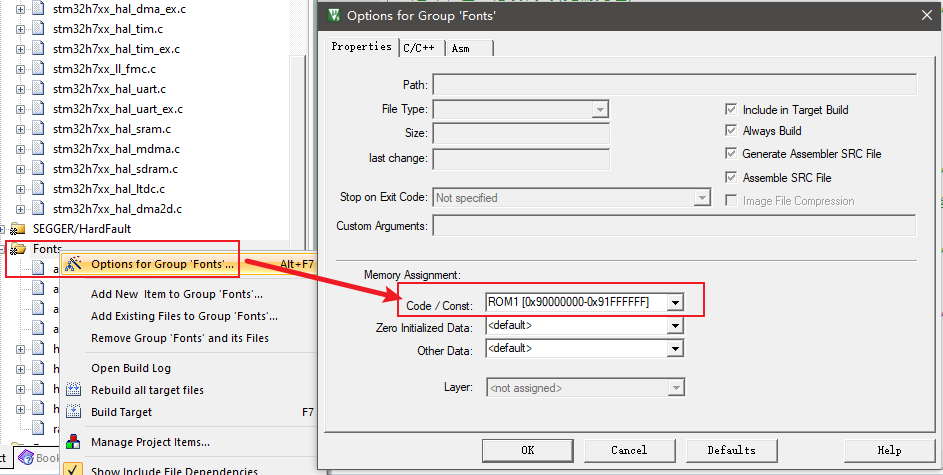This screenshot has width=943, height=475.
Task: Expand the stm32h7xx_hal_sdram.c tree node
Action: click(20, 169)
